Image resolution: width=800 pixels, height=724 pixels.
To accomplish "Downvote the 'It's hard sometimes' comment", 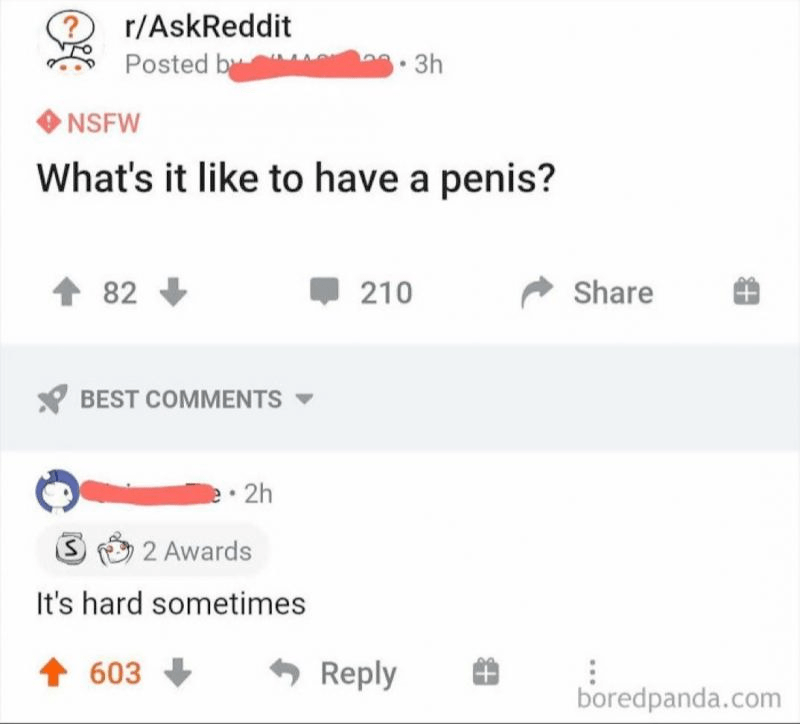I will coord(178,672).
